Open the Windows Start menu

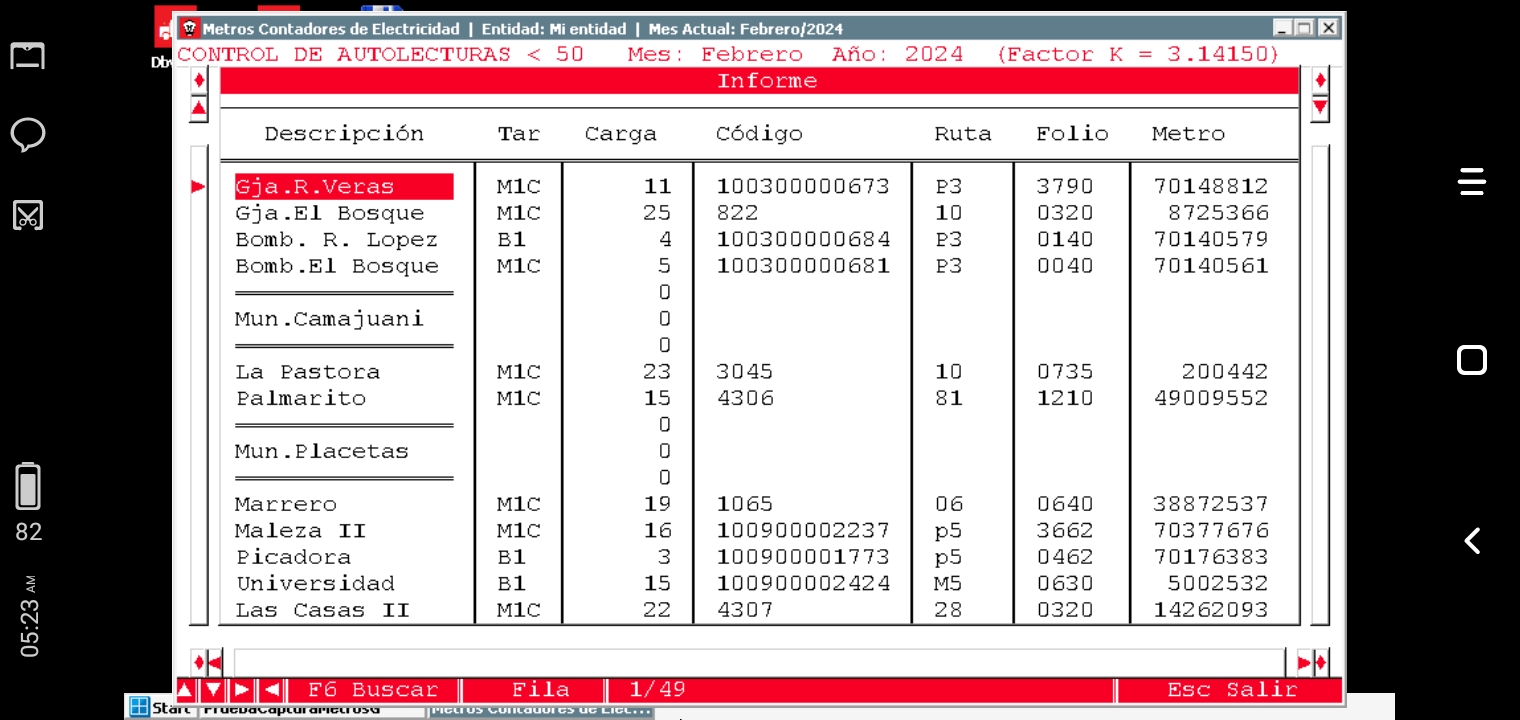160,709
